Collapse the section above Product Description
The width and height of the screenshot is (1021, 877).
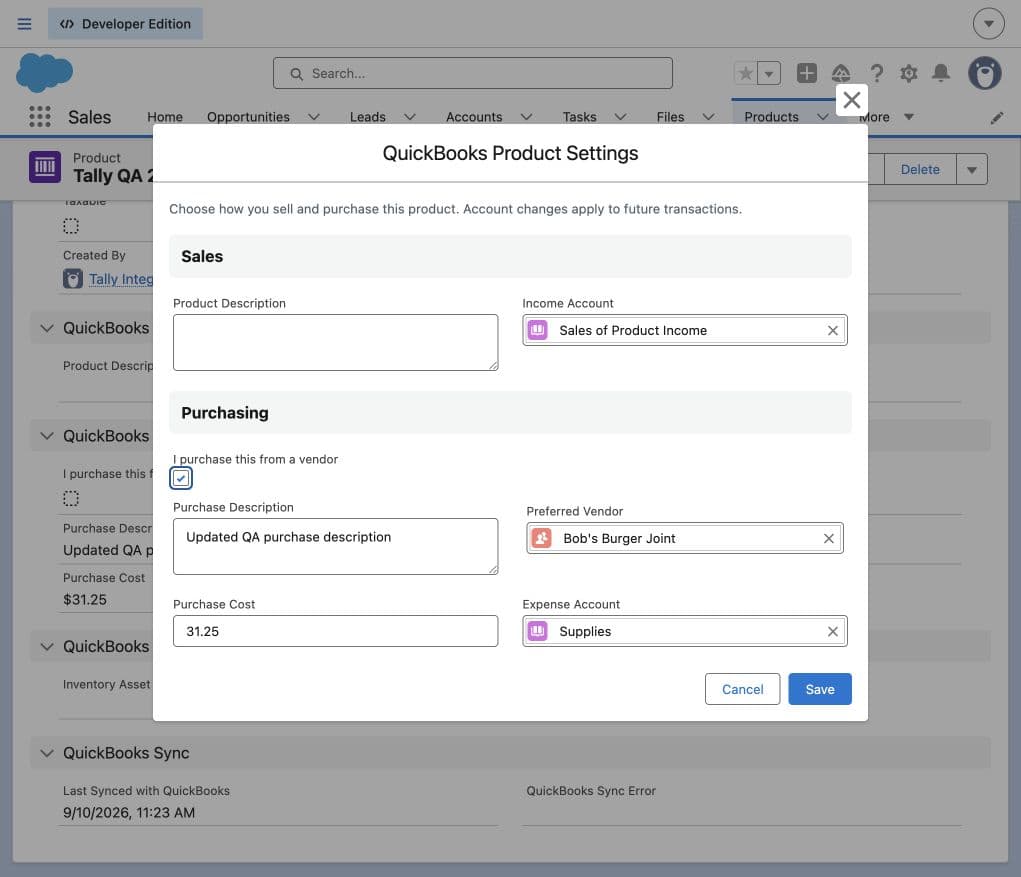[46, 328]
